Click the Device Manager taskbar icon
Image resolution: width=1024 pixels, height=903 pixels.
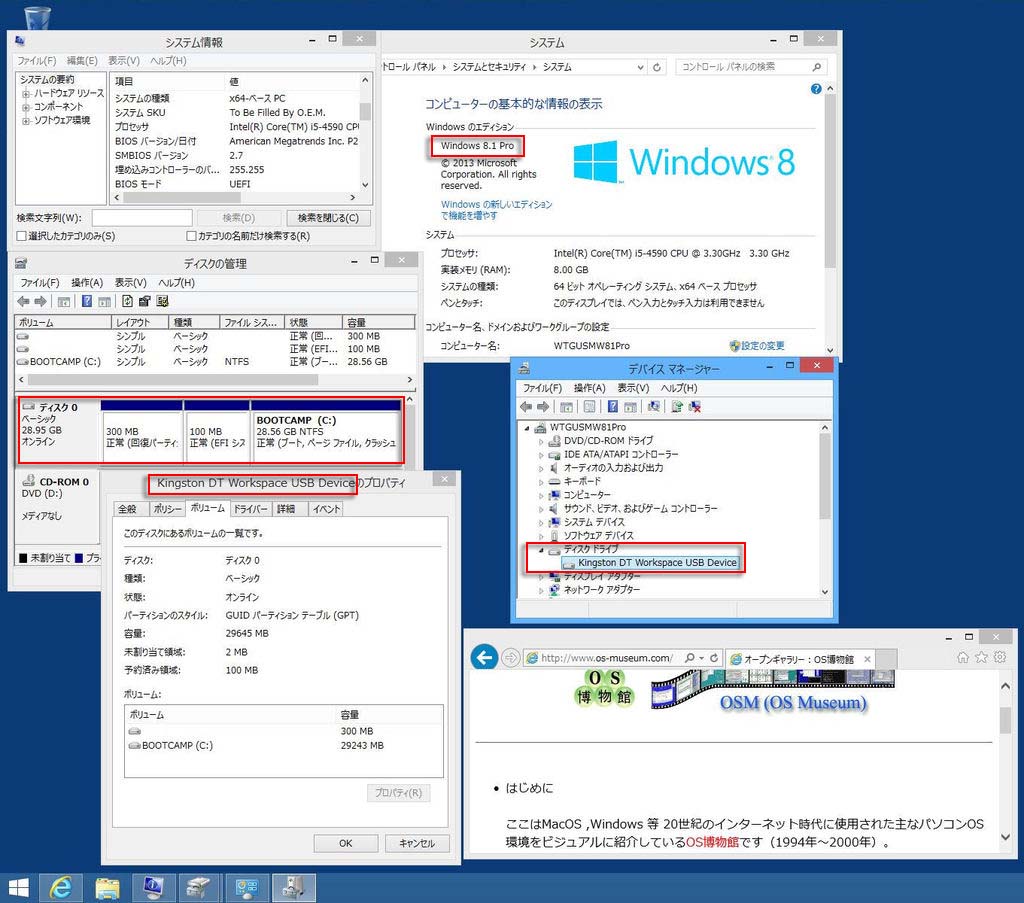point(293,888)
